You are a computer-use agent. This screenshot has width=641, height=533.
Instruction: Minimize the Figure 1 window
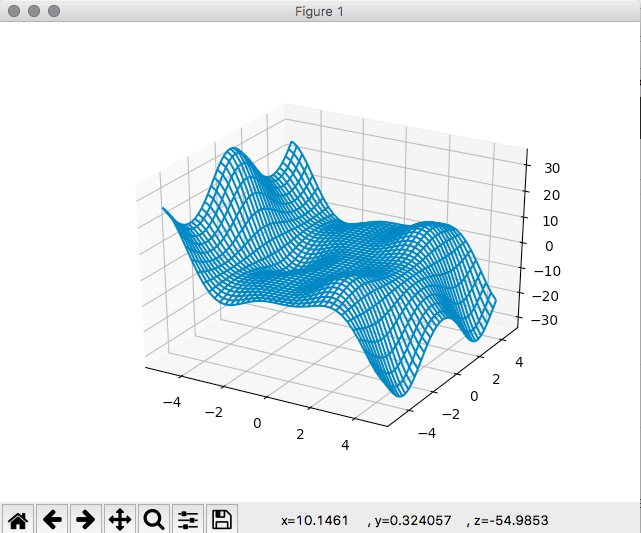pos(34,11)
